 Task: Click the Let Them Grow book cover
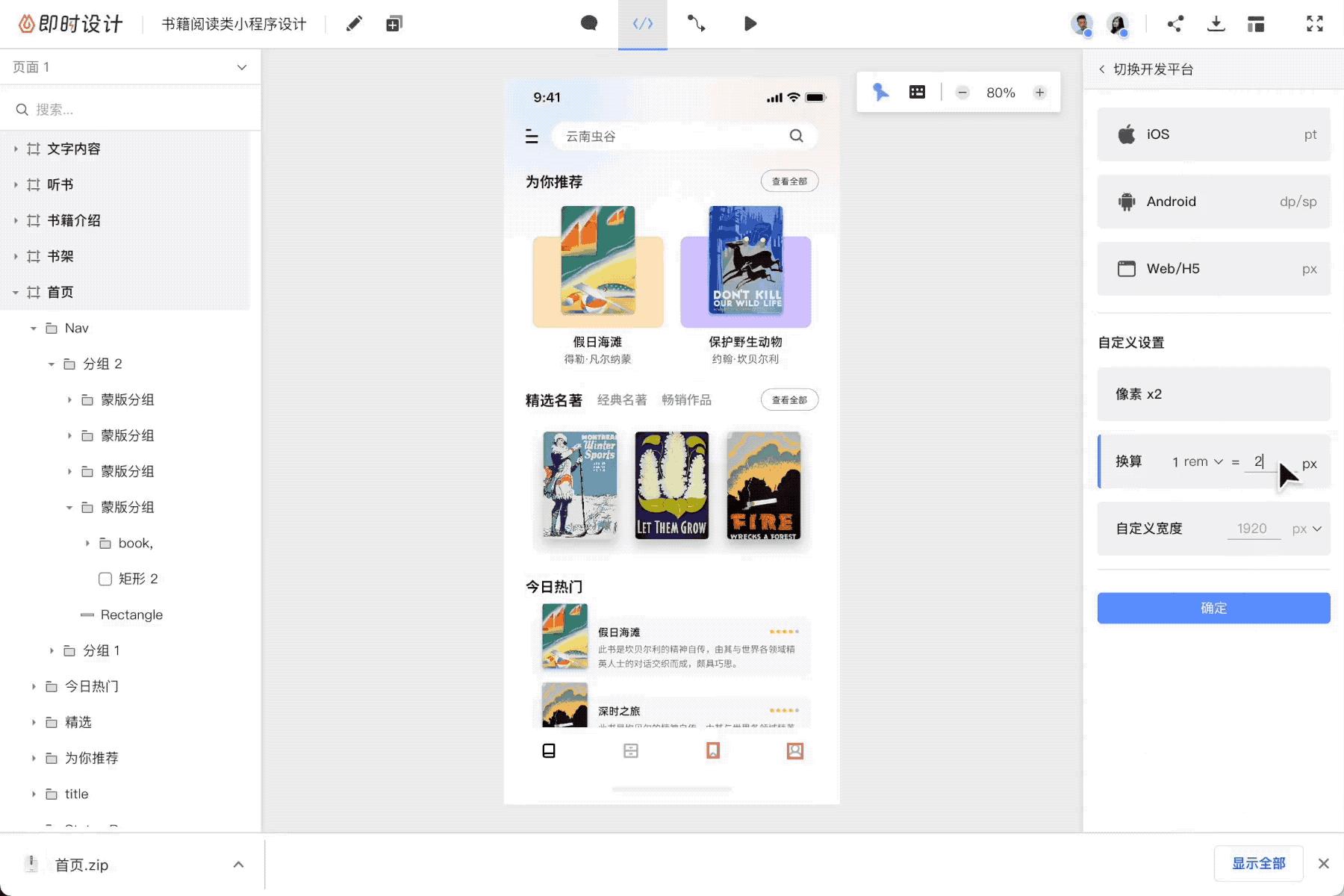672,485
